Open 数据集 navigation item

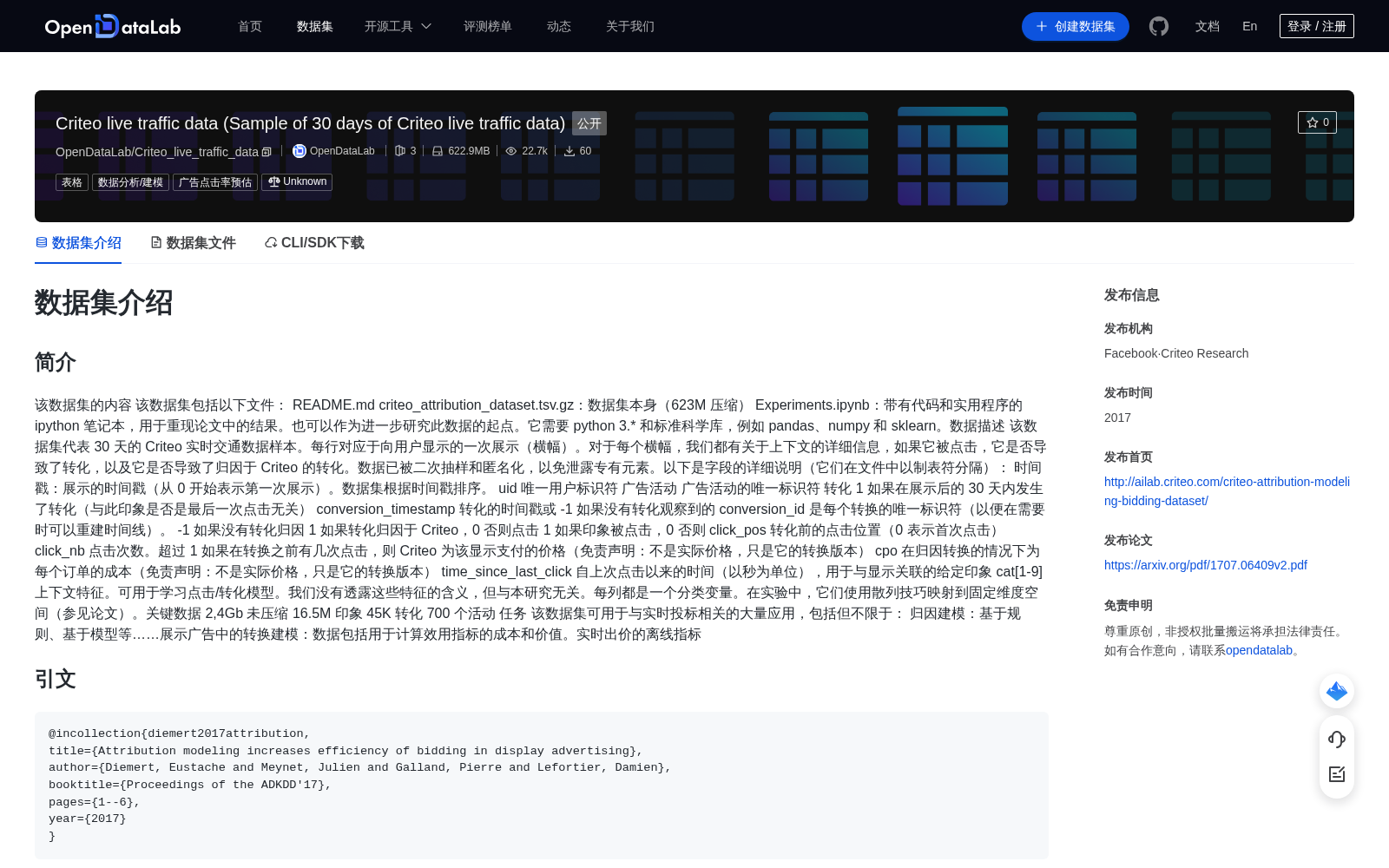coord(315,26)
